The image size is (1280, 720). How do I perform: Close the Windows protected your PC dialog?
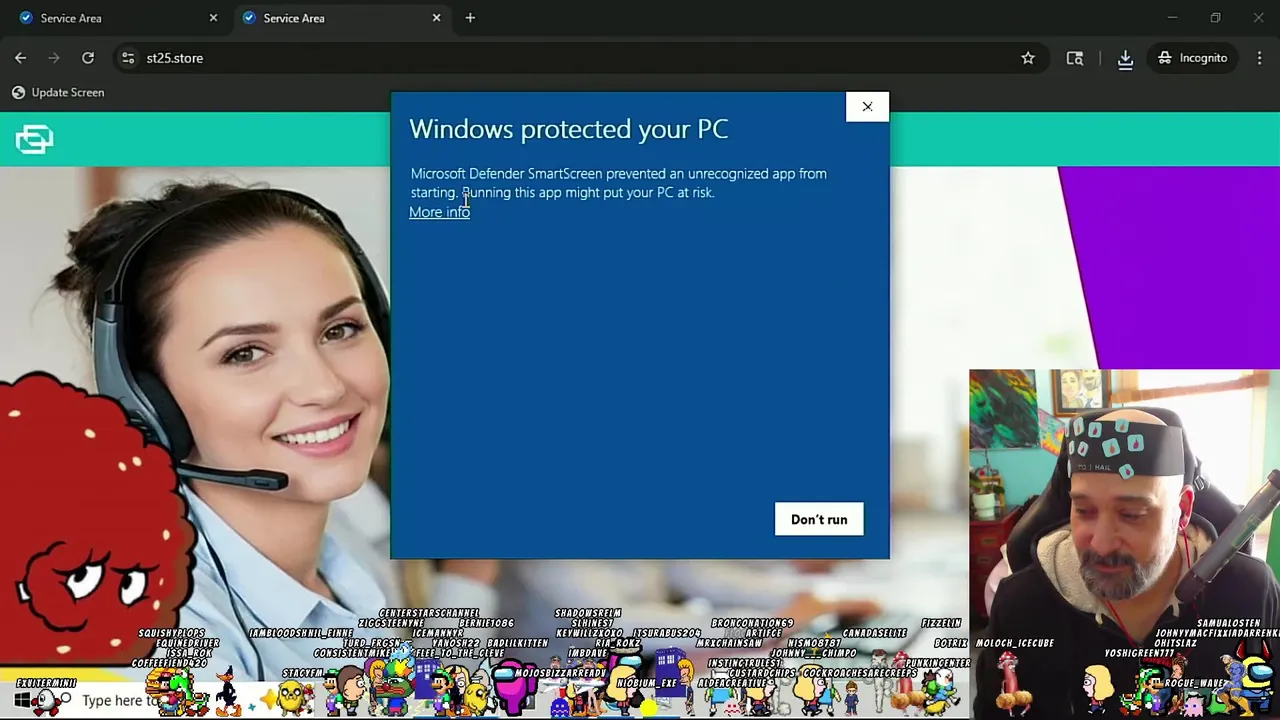(x=867, y=107)
